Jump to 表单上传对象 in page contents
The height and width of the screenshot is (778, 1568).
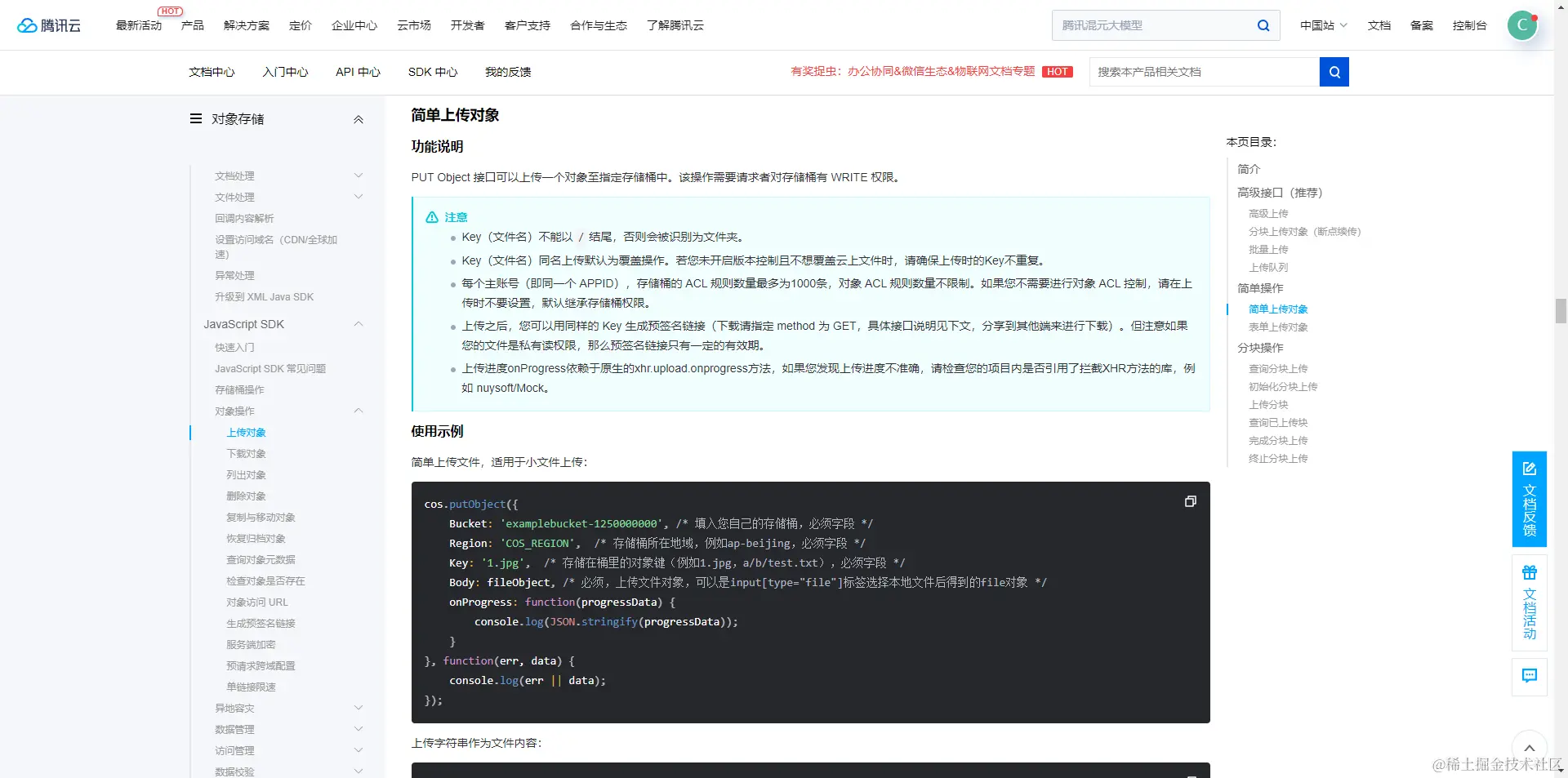pyautogui.click(x=1278, y=327)
